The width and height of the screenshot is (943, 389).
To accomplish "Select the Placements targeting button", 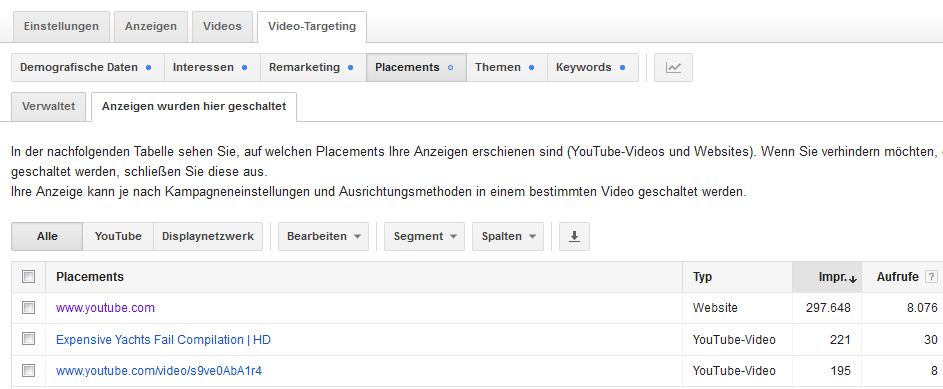I will [416, 67].
